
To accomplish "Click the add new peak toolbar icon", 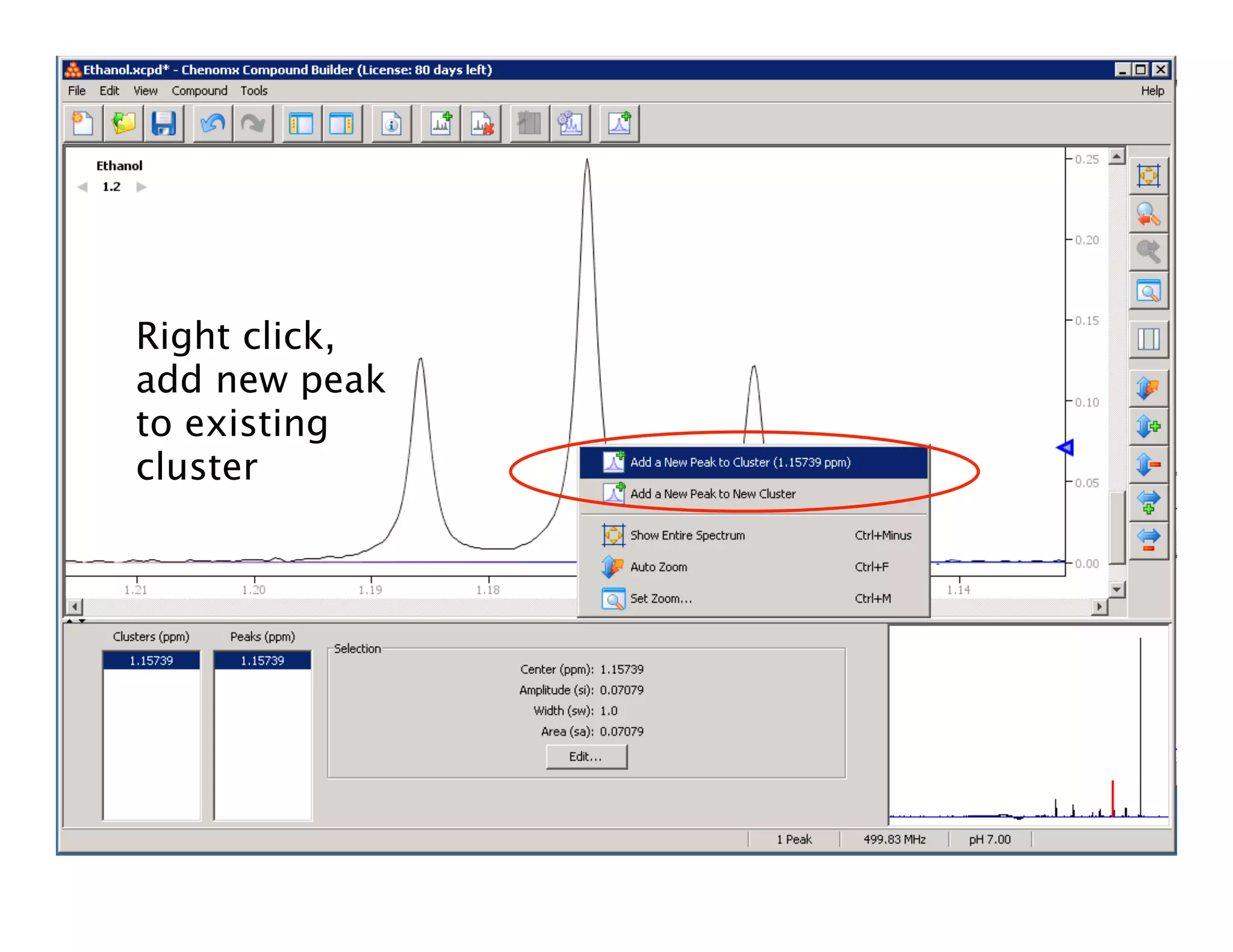I will [619, 124].
